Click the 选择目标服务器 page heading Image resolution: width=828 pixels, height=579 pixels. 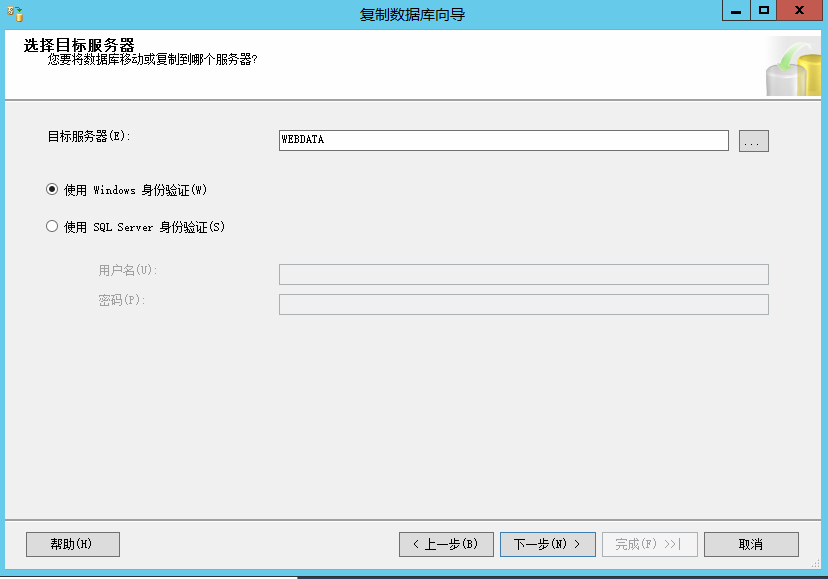79,46
